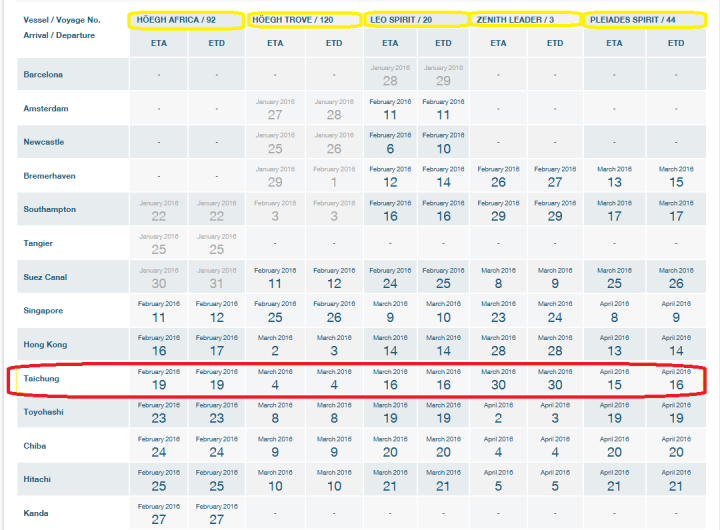
Task: Select the LEO SPIRIT / 20 vessel header
Action: (401, 20)
